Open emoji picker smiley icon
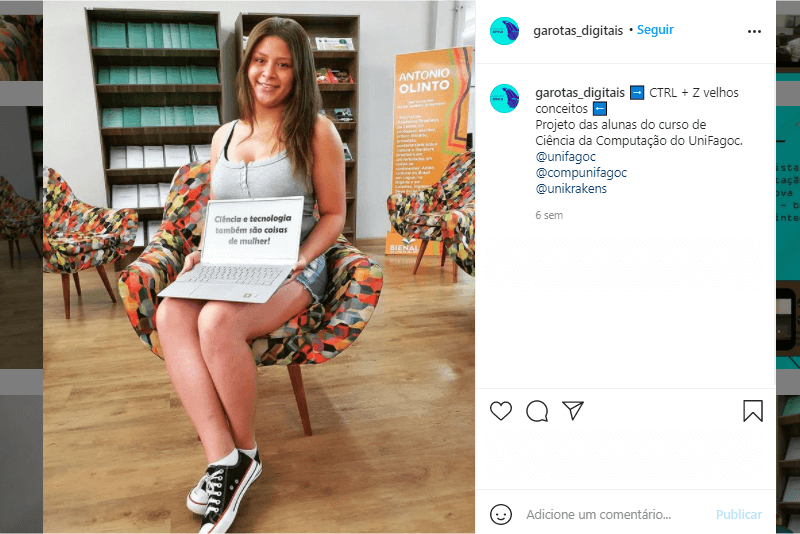Image resolution: width=800 pixels, height=534 pixels. (501, 514)
